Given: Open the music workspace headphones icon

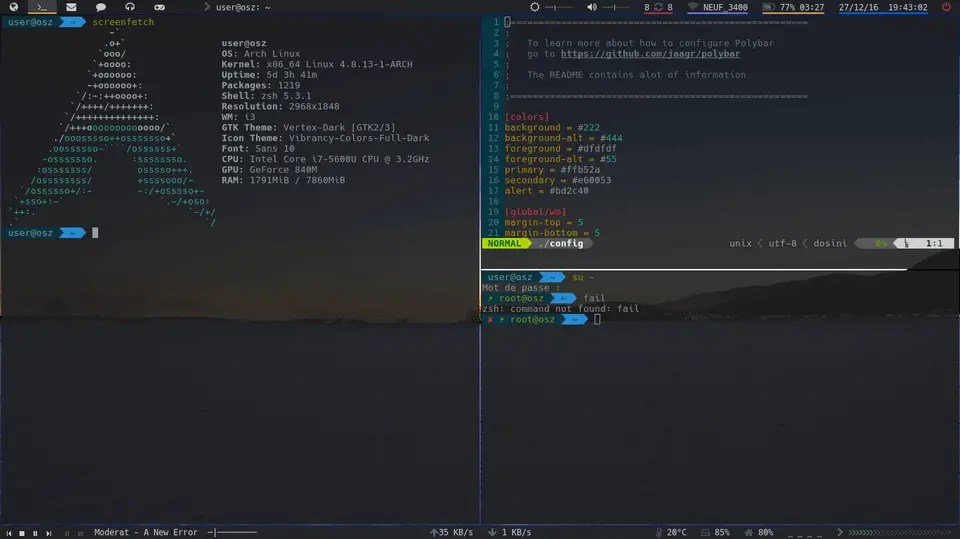Looking at the screenshot, I should coord(130,7).
